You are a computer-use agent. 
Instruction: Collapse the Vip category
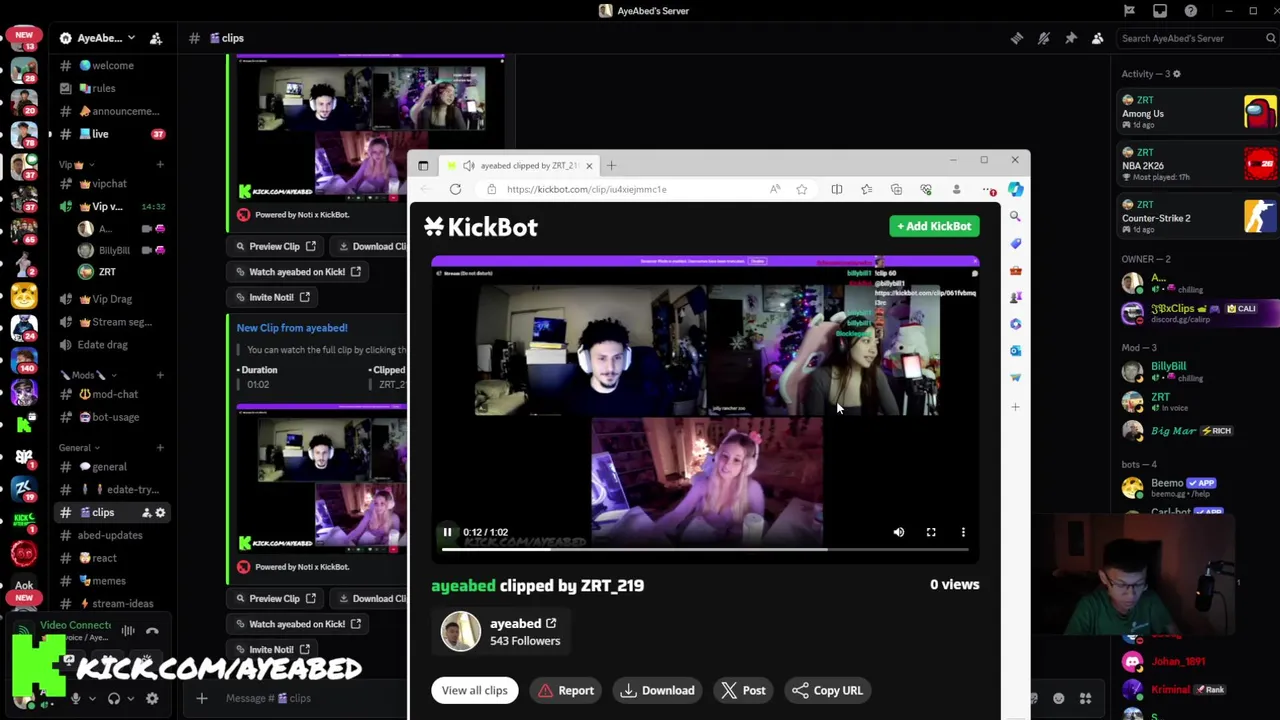(75, 164)
